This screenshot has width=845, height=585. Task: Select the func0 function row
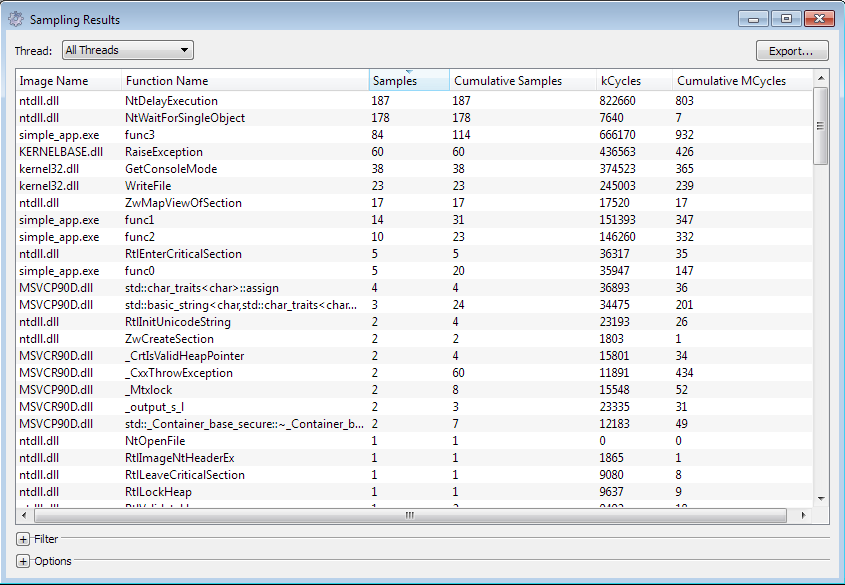pyautogui.click(x=414, y=271)
